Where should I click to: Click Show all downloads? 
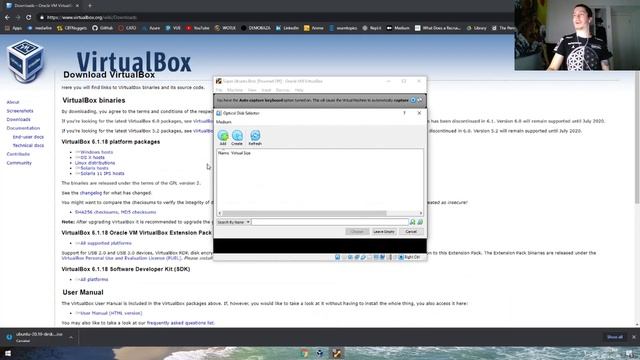click(x=615, y=337)
